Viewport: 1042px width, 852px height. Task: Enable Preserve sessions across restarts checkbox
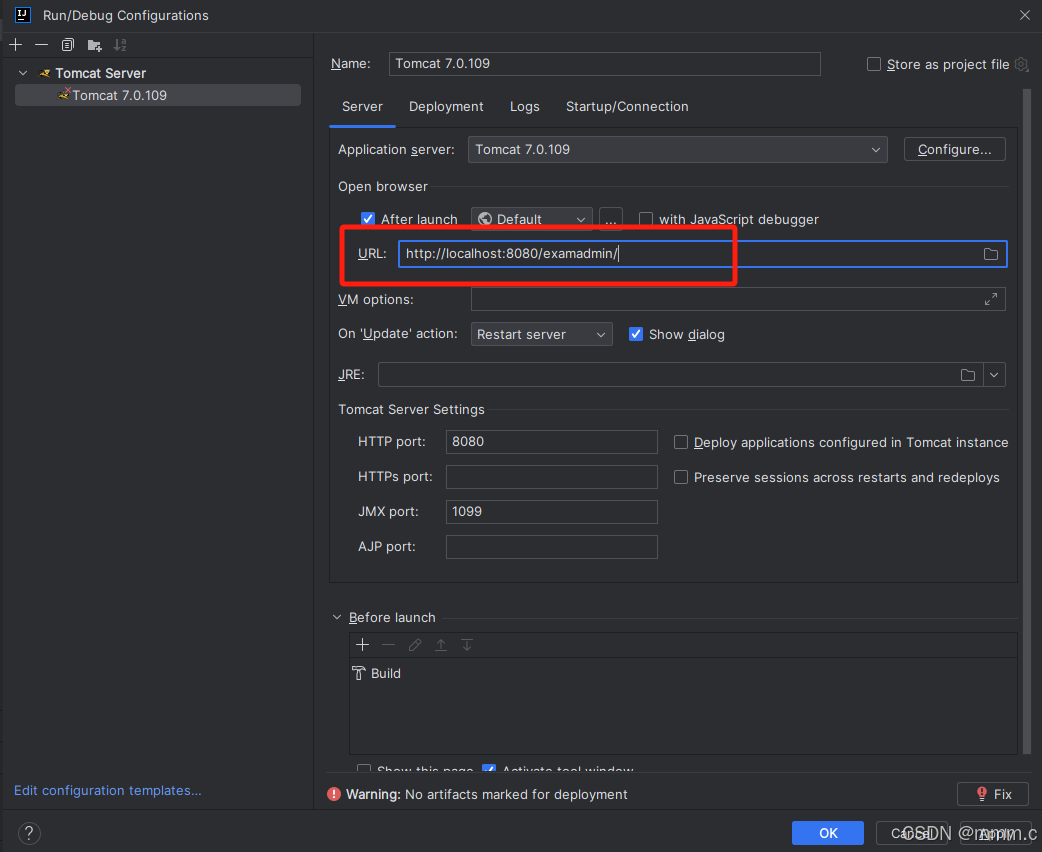pos(680,477)
